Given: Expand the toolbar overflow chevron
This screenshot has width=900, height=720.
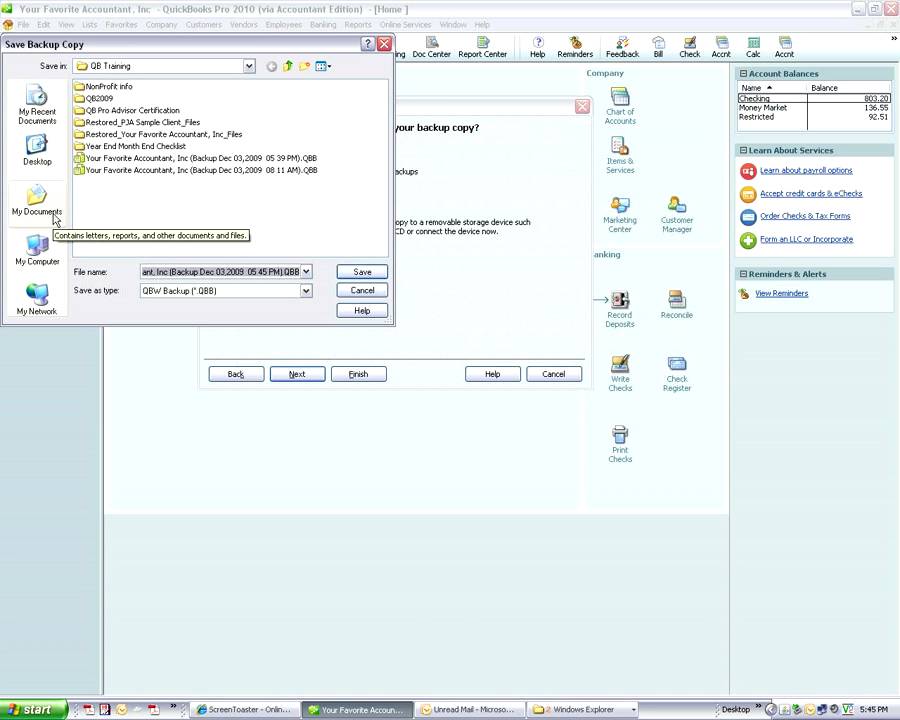Looking at the screenshot, I should click(x=894, y=38).
